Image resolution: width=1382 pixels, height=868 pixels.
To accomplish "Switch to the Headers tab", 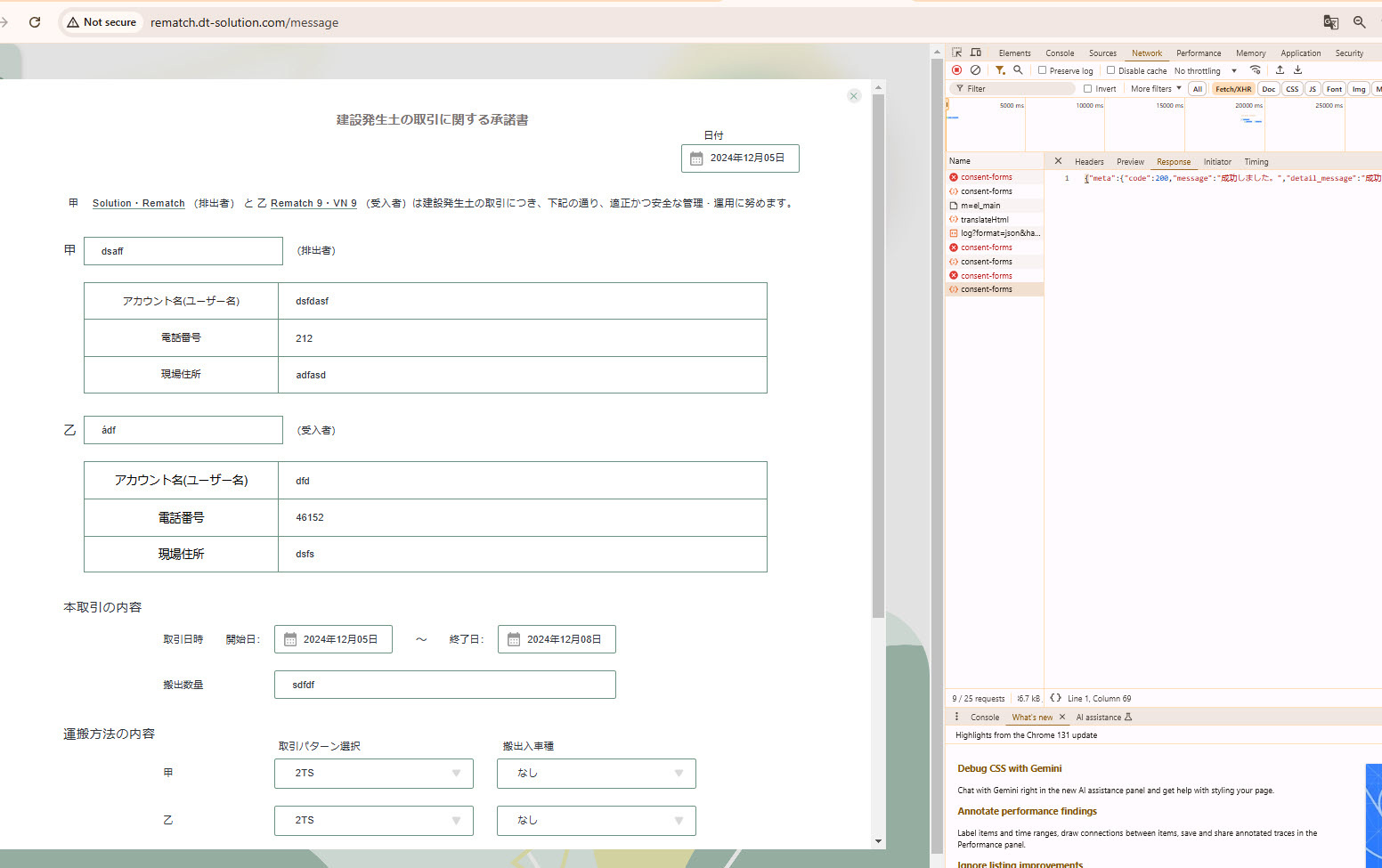I will tap(1089, 162).
